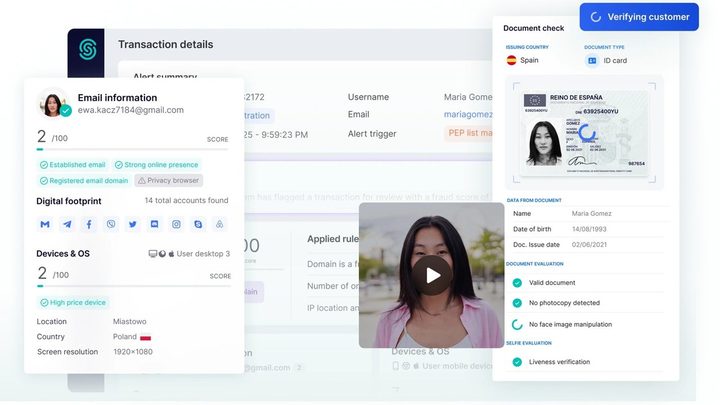Click the Liveness verification text
The image size is (720, 405).
[x=559, y=362]
